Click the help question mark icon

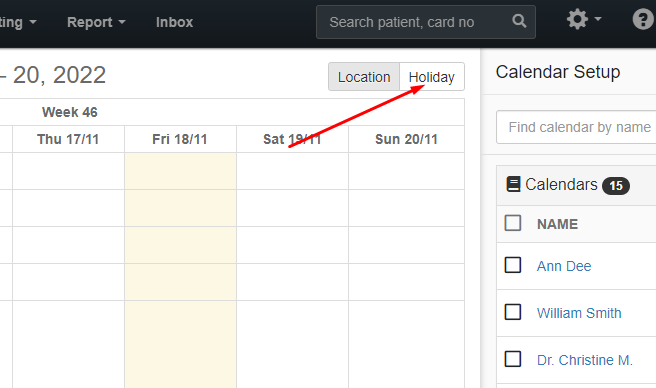[x=643, y=19]
